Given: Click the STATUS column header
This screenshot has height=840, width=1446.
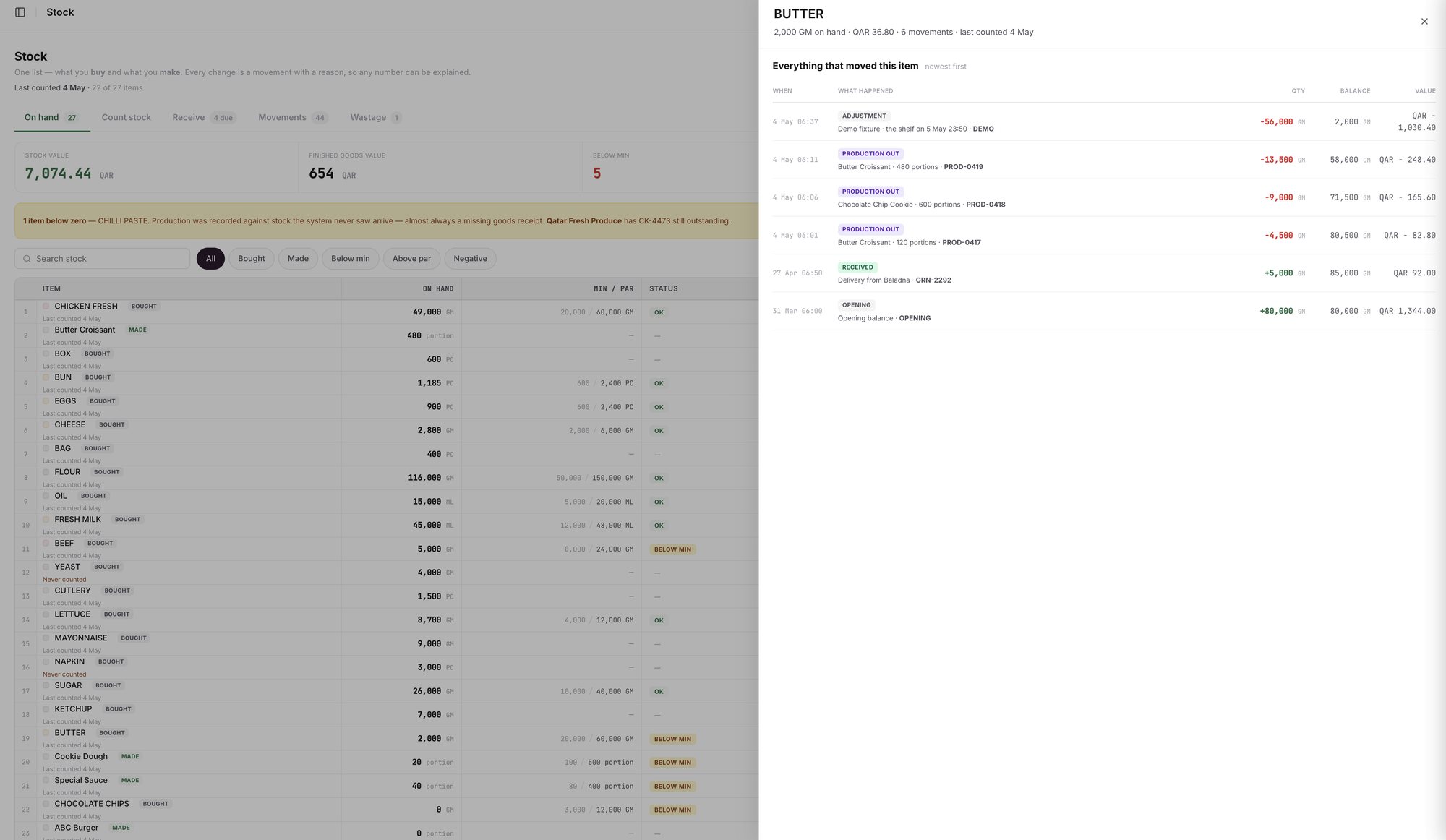Looking at the screenshot, I should click(663, 289).
